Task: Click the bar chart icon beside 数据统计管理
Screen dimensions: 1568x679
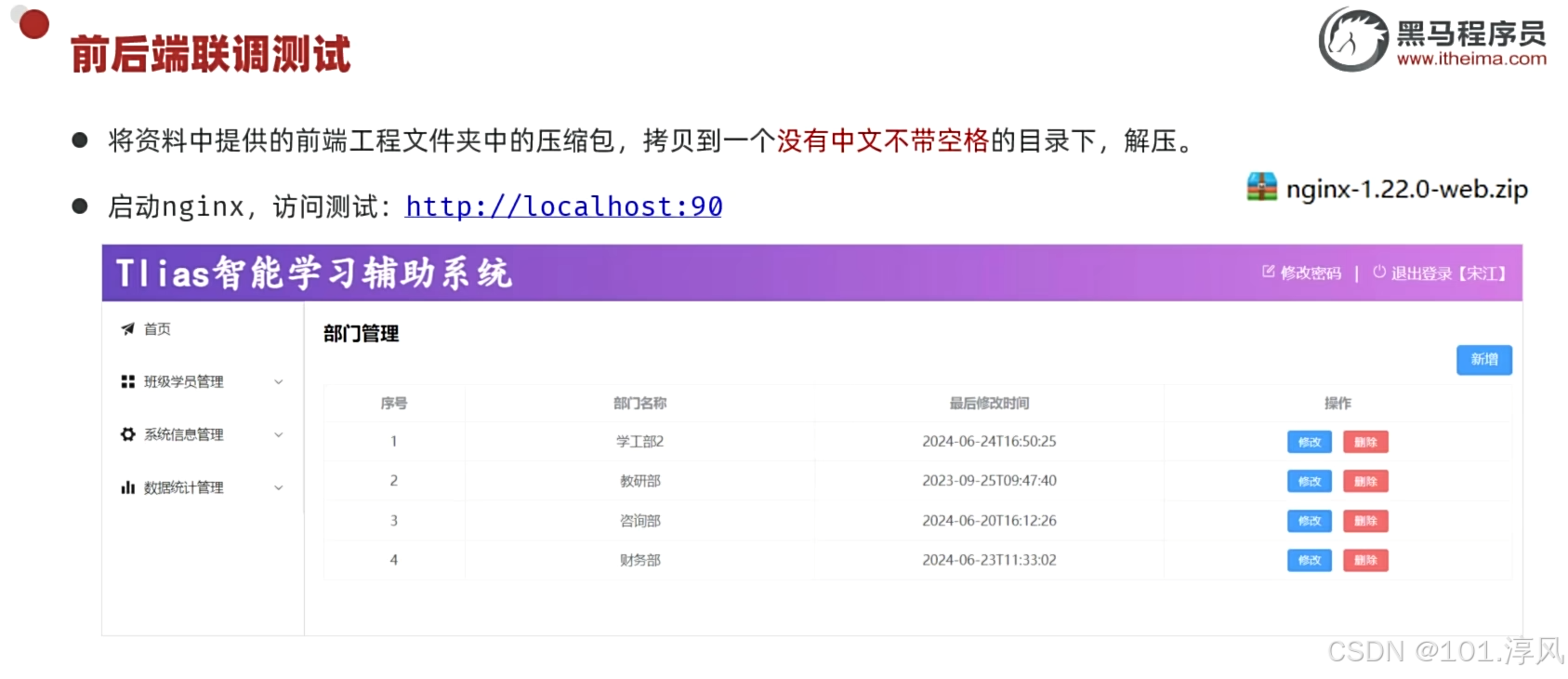Action: [128, 487]
